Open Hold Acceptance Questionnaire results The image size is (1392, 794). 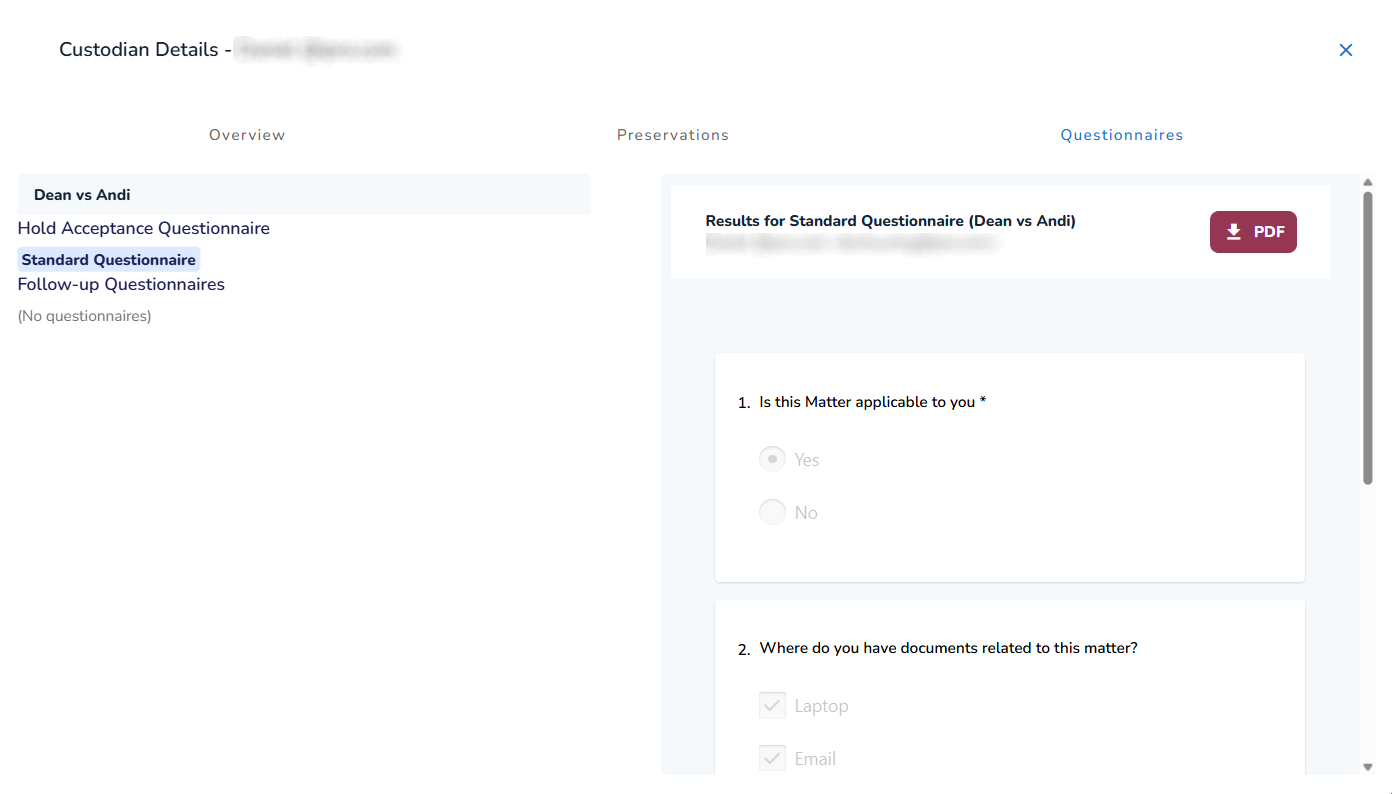(144, 228)
